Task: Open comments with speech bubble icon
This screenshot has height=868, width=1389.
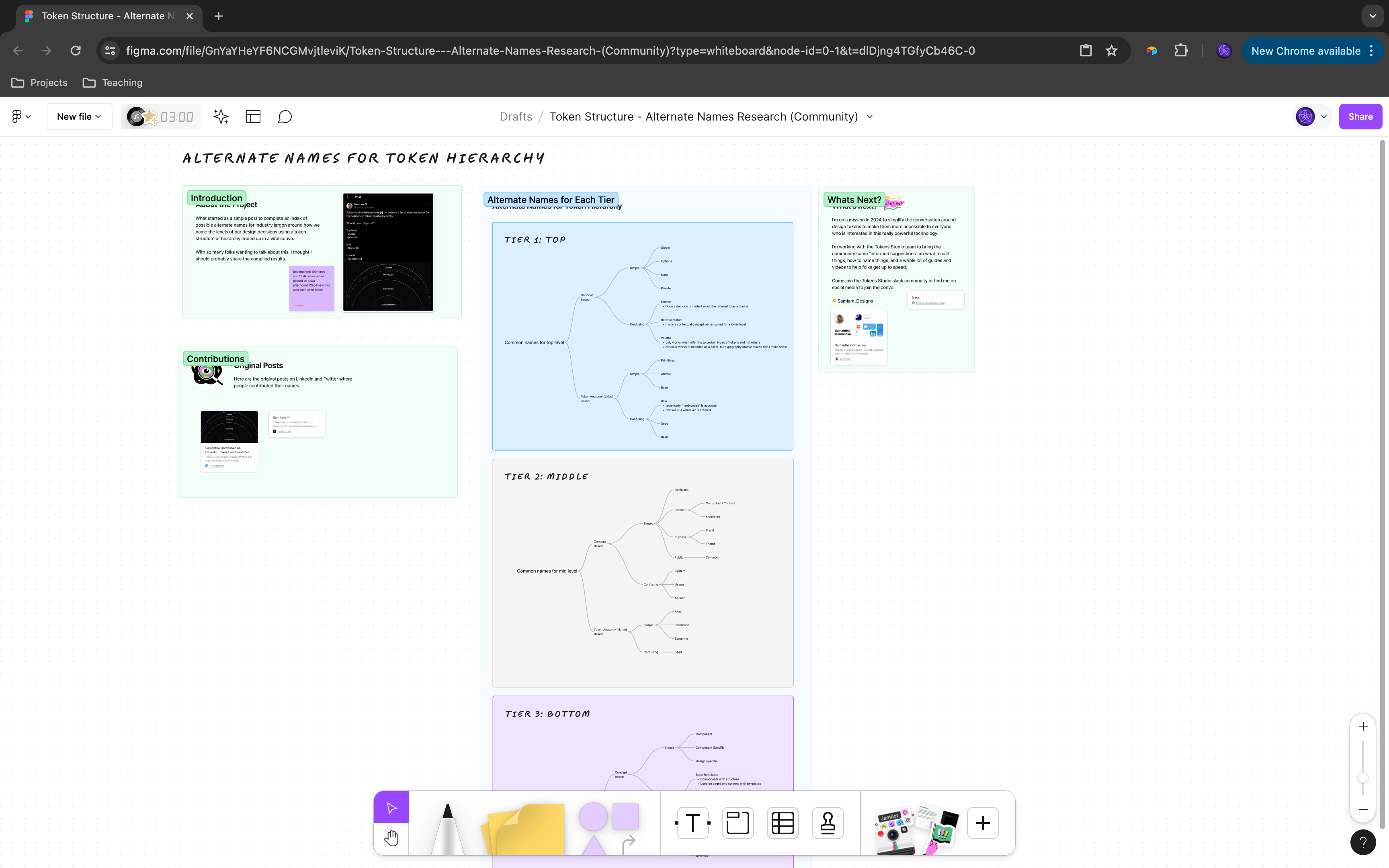Action: [x=285, y=117]
